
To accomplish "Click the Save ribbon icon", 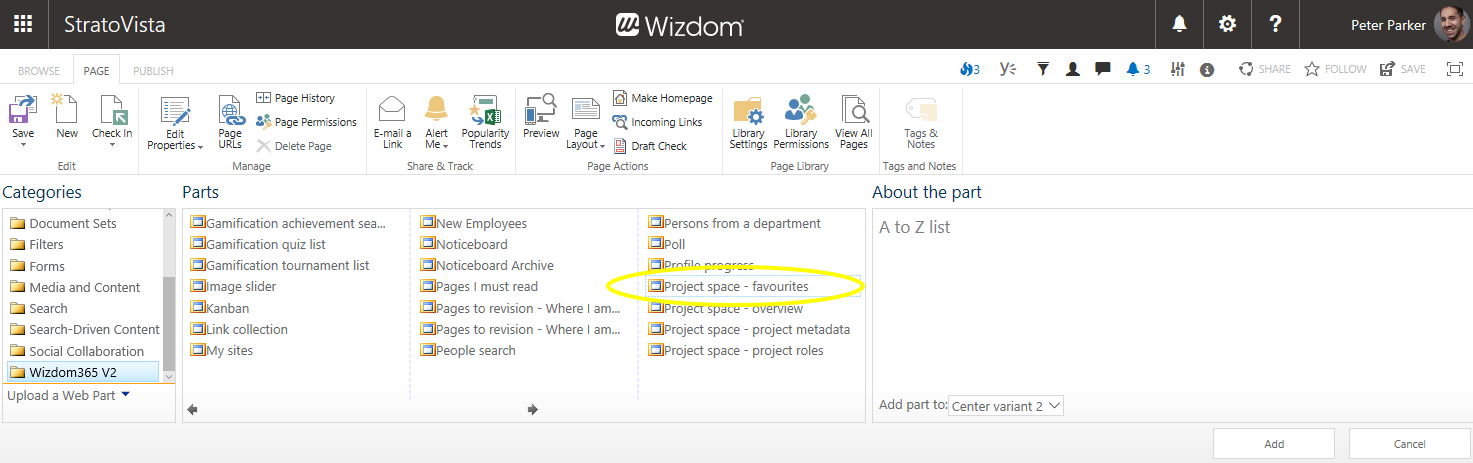I will pos(23,112).
